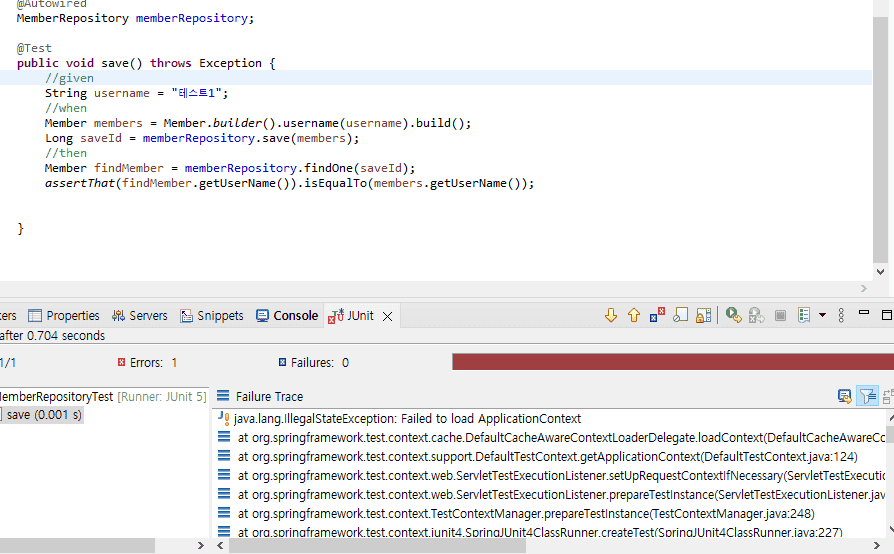Toggle JUnit Scroll Lock
This screenshot has height=554, width=894.
(x=704, y=315)
